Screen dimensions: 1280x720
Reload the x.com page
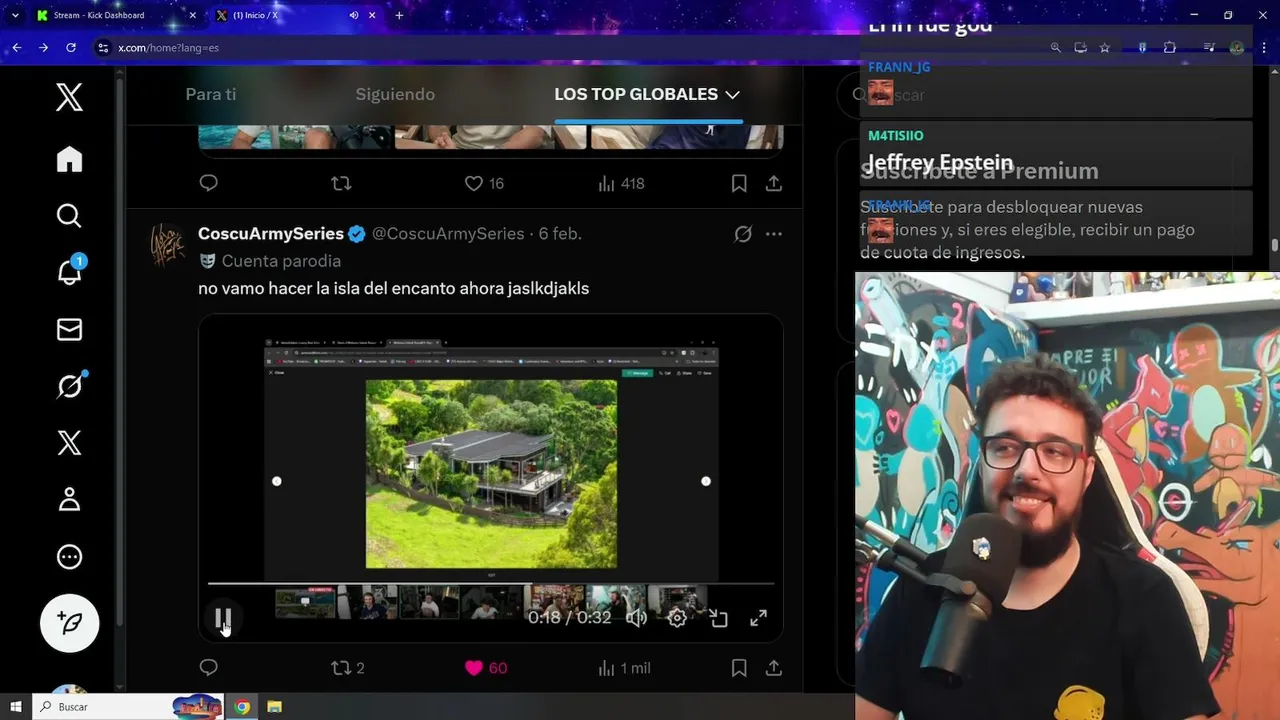tap(70, 47)
